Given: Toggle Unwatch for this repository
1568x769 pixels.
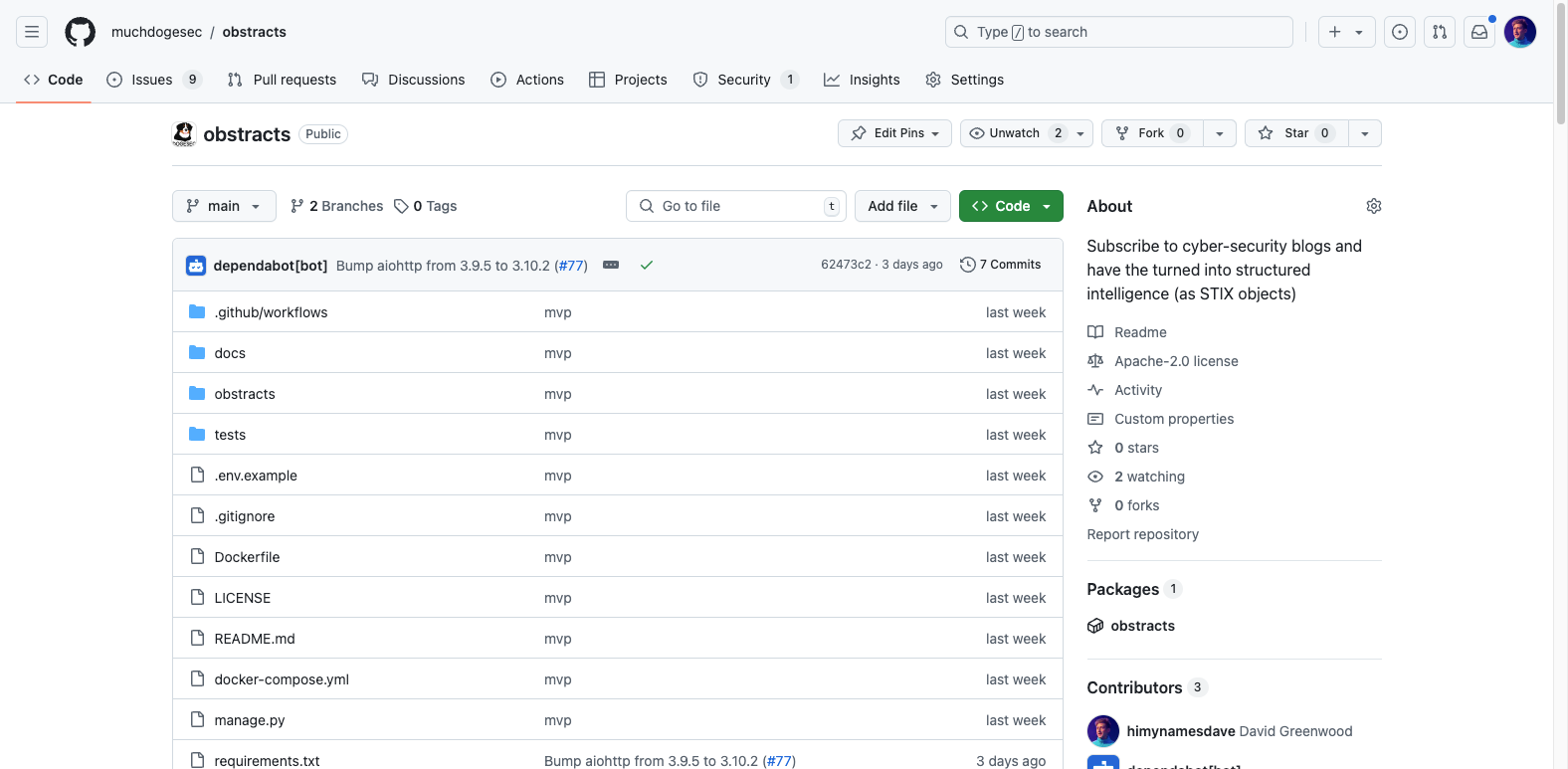Looking at the screenshot, I should pos(1015,133).
